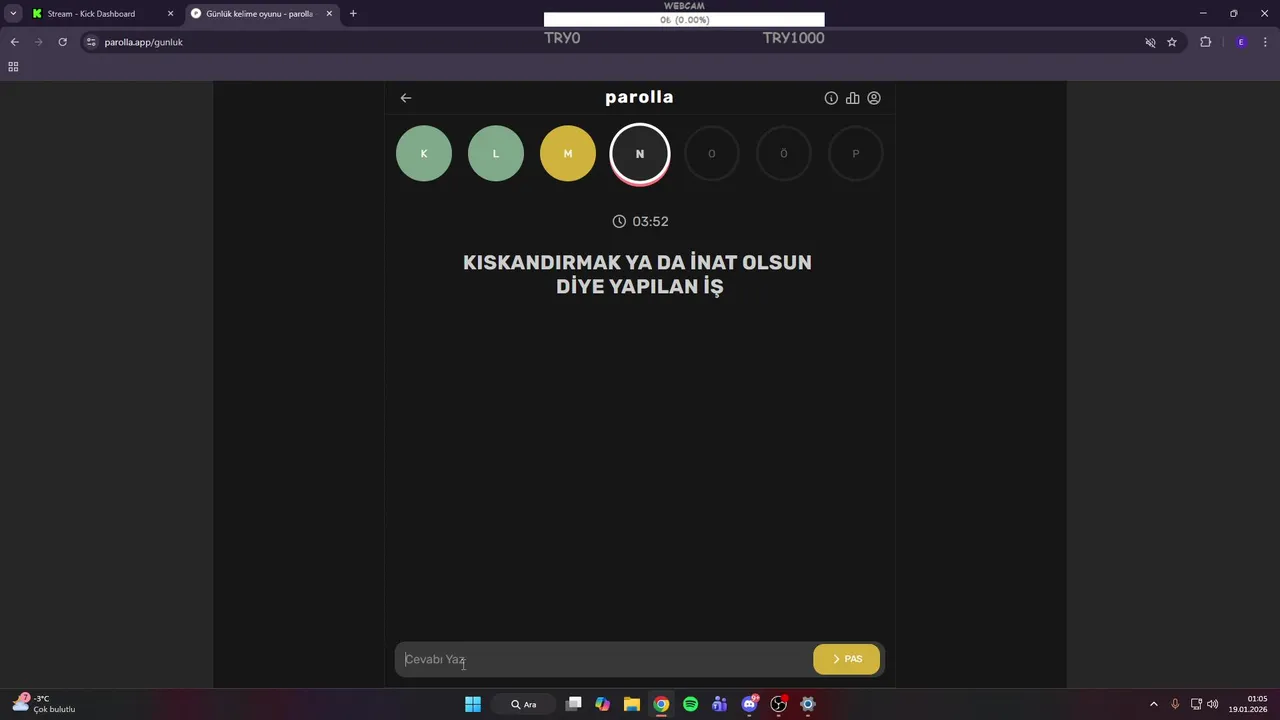
Task: Open Discord from the taskbar
Action: 750,704
